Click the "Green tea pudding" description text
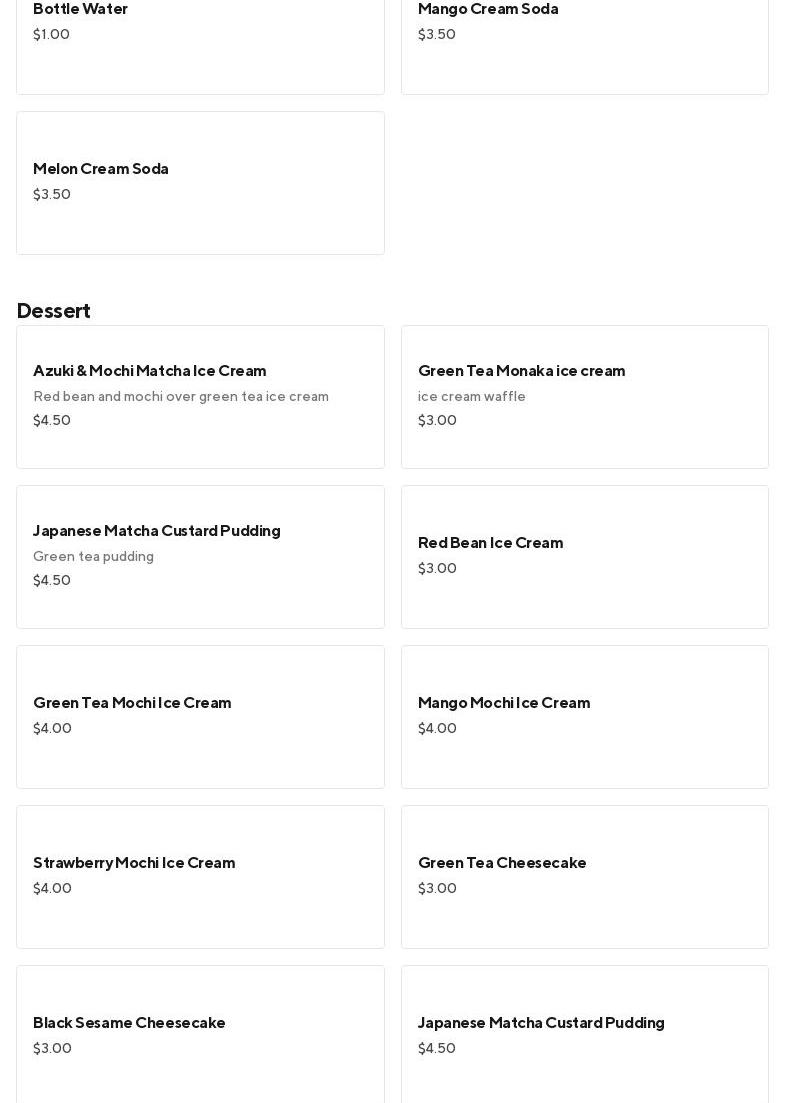Viewport: 785px width, 1103px height. [93, 557]
